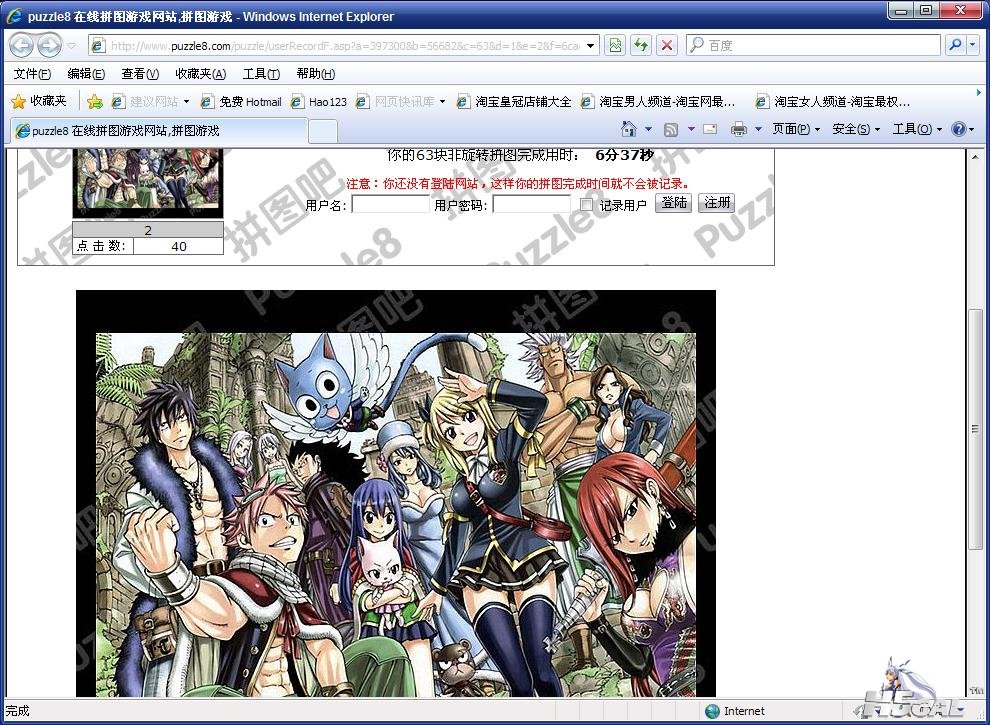Viewport: 990px width, 725px height.
Task: Open the 建议网站 favorites link
Action: [x=145, y=101]
